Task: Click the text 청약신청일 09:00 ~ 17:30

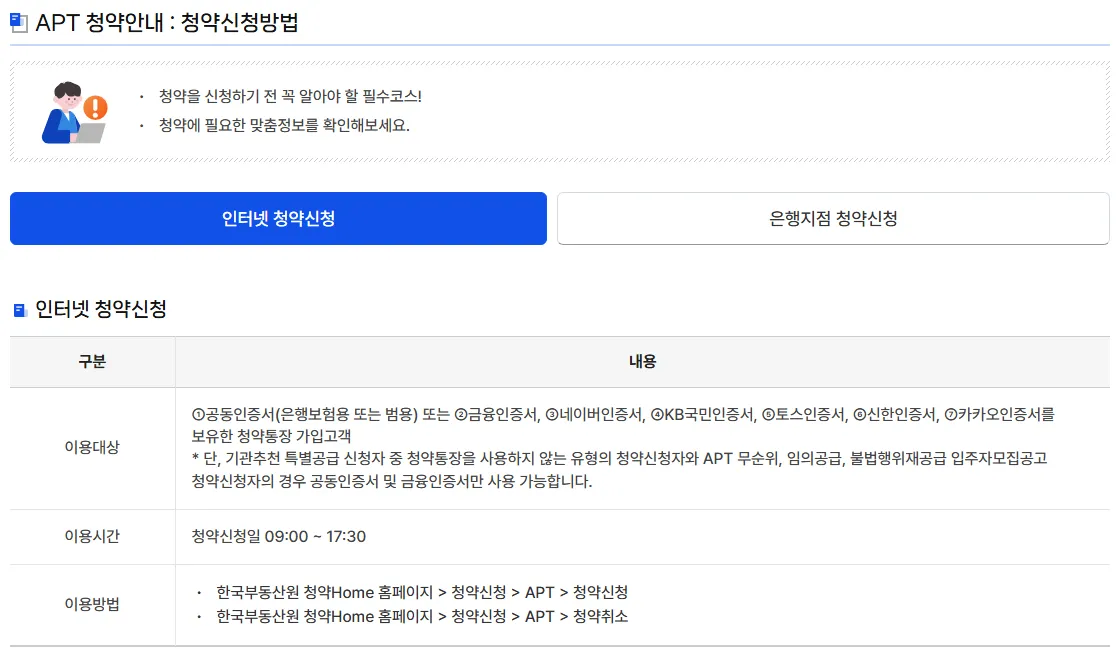Action: click(279, 536)
